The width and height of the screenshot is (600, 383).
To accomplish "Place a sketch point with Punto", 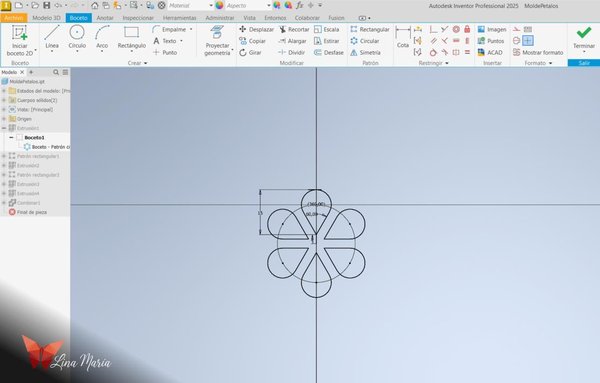I will point(165,52).
